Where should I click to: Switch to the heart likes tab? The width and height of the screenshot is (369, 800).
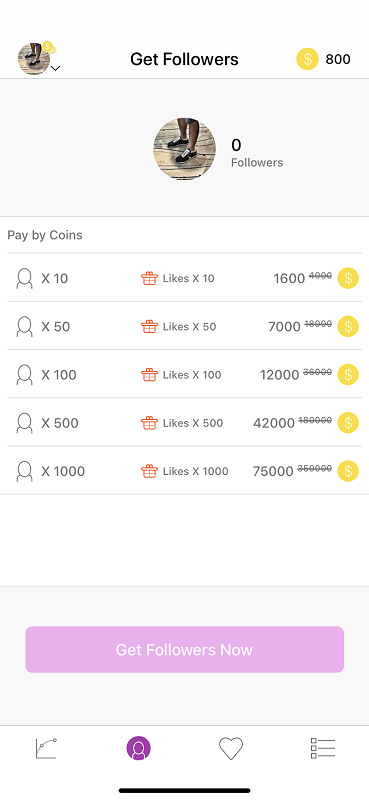[231, 748]
